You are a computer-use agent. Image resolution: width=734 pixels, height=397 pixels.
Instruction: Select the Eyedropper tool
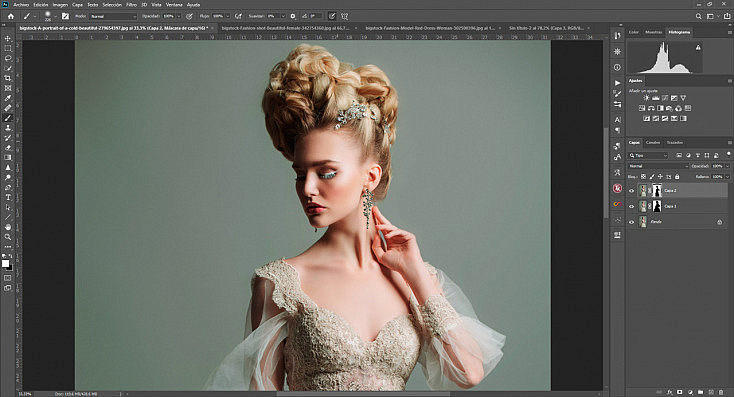point(7,98)
